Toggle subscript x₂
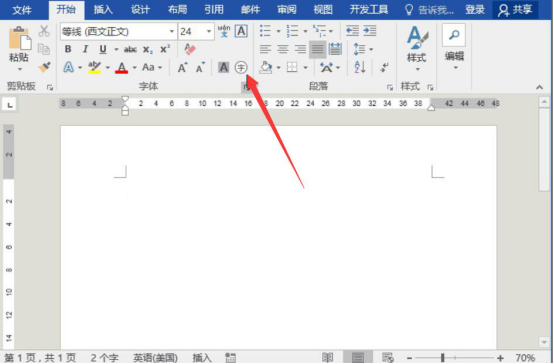The image size is (554, 364). click(148, 49)
